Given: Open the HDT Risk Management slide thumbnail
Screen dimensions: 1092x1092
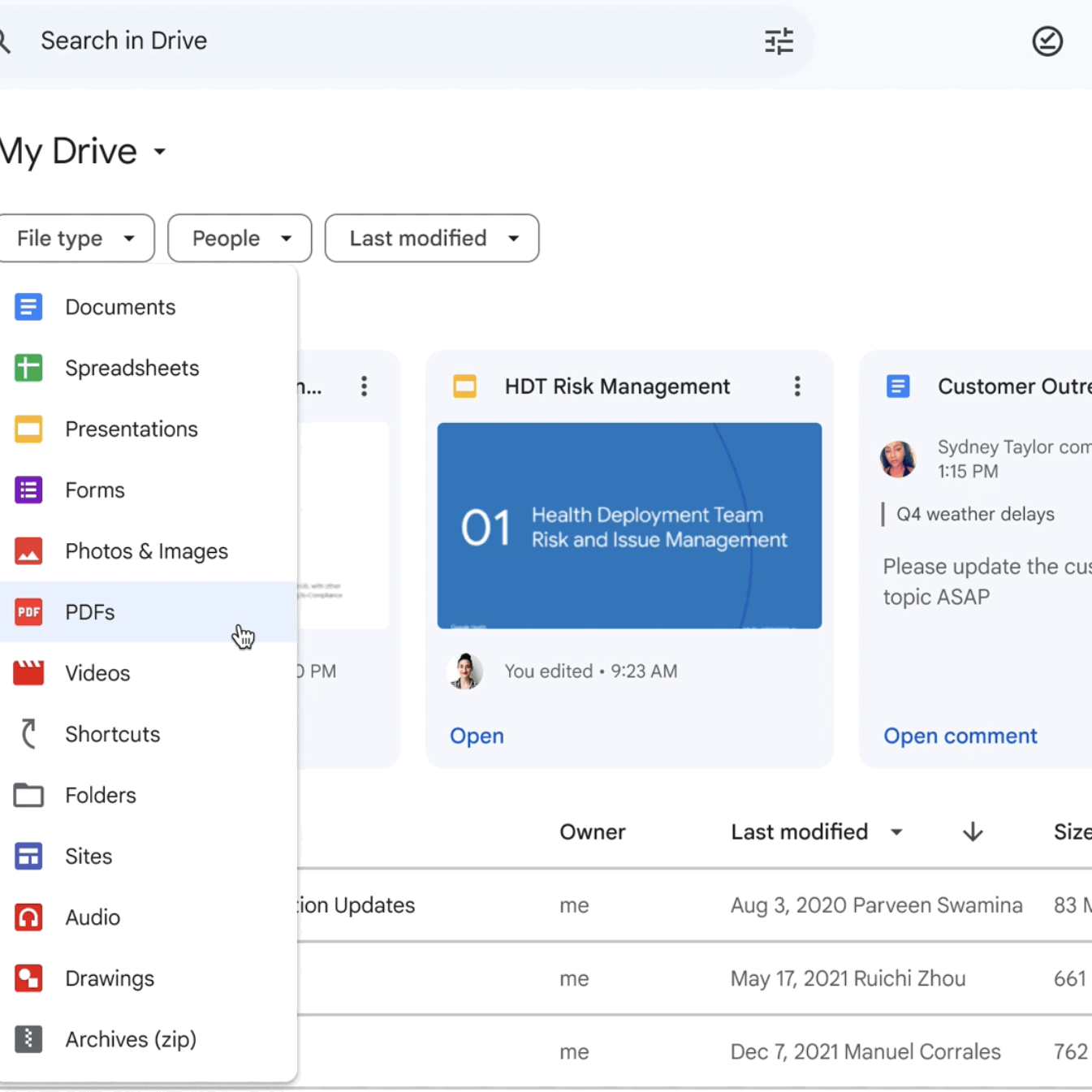Looking at the screenshot, I should click(x=629, y=525).
